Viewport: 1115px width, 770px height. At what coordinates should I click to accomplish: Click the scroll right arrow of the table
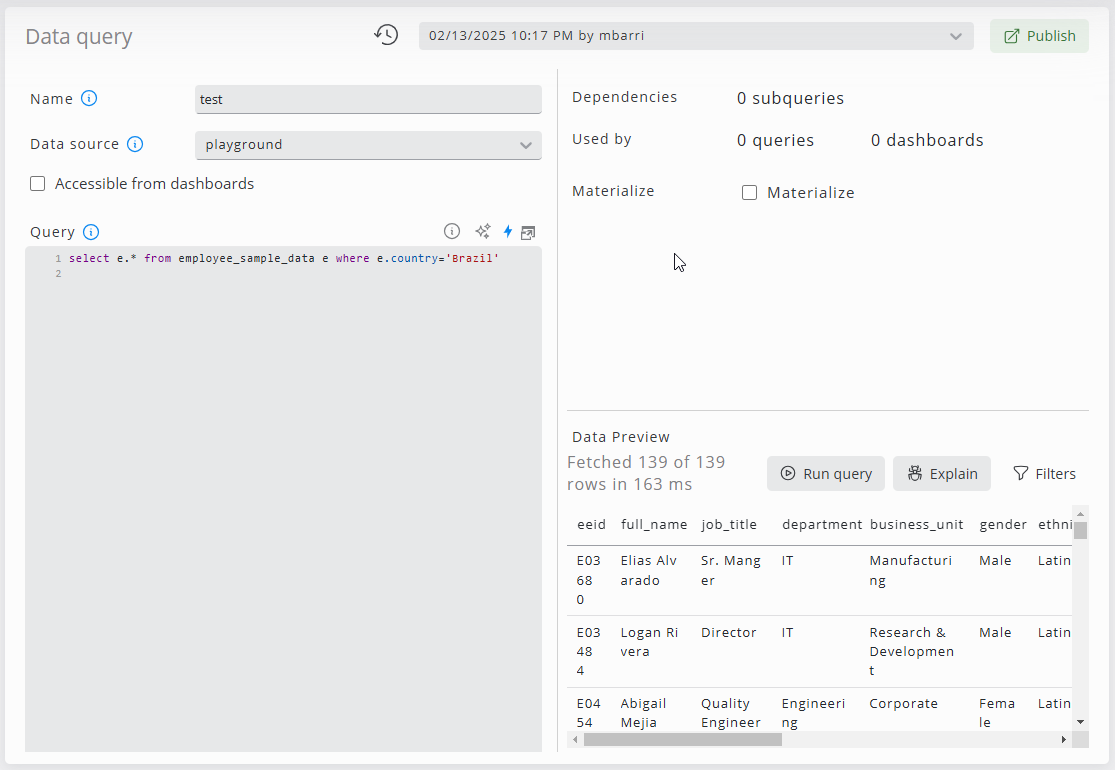tap(1063, 739)
